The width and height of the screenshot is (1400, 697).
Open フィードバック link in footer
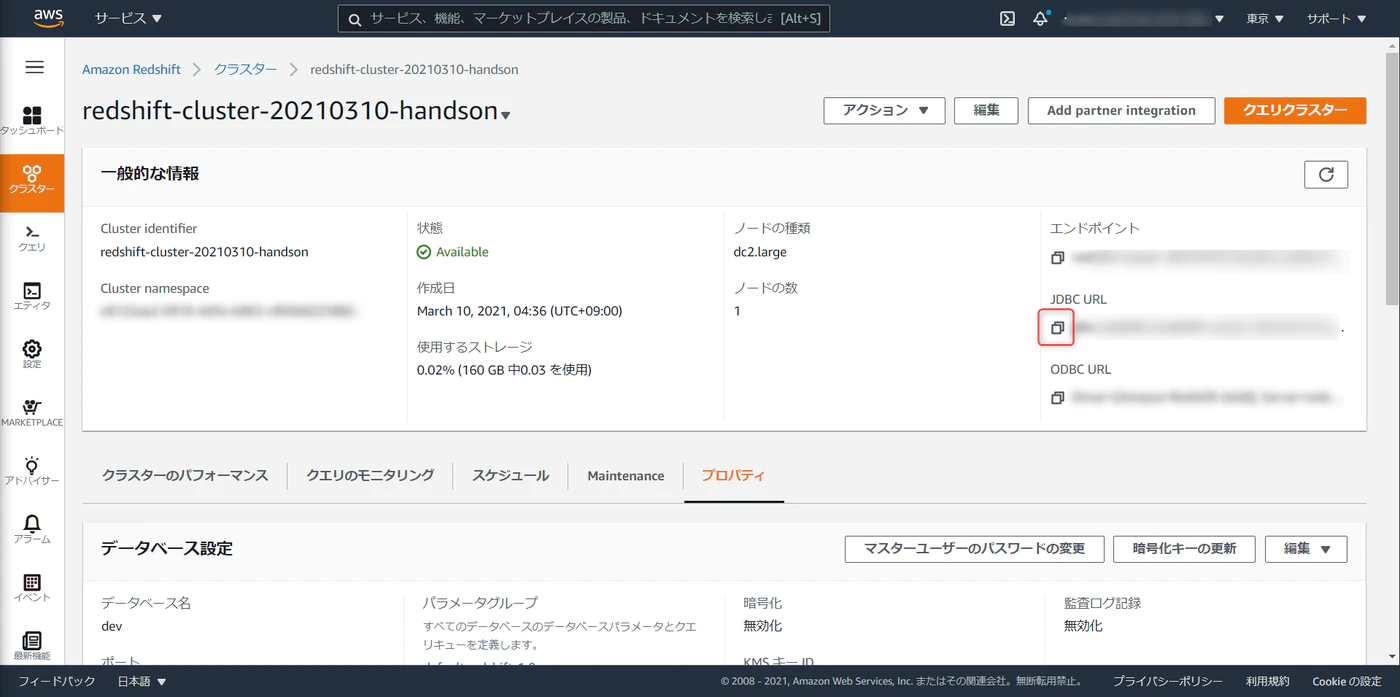pyautogui.click(x=57, y=681)
